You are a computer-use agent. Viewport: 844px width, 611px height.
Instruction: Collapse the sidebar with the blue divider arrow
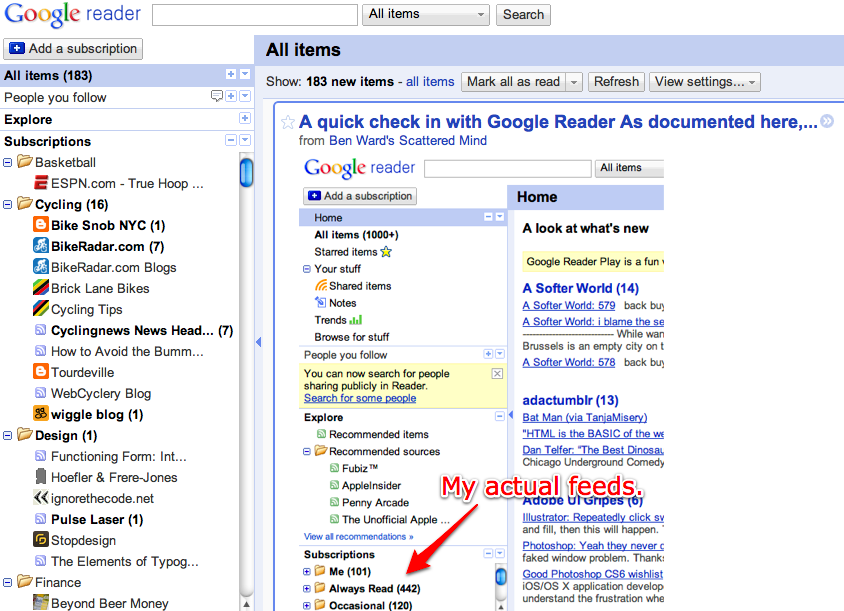point(258,342)
